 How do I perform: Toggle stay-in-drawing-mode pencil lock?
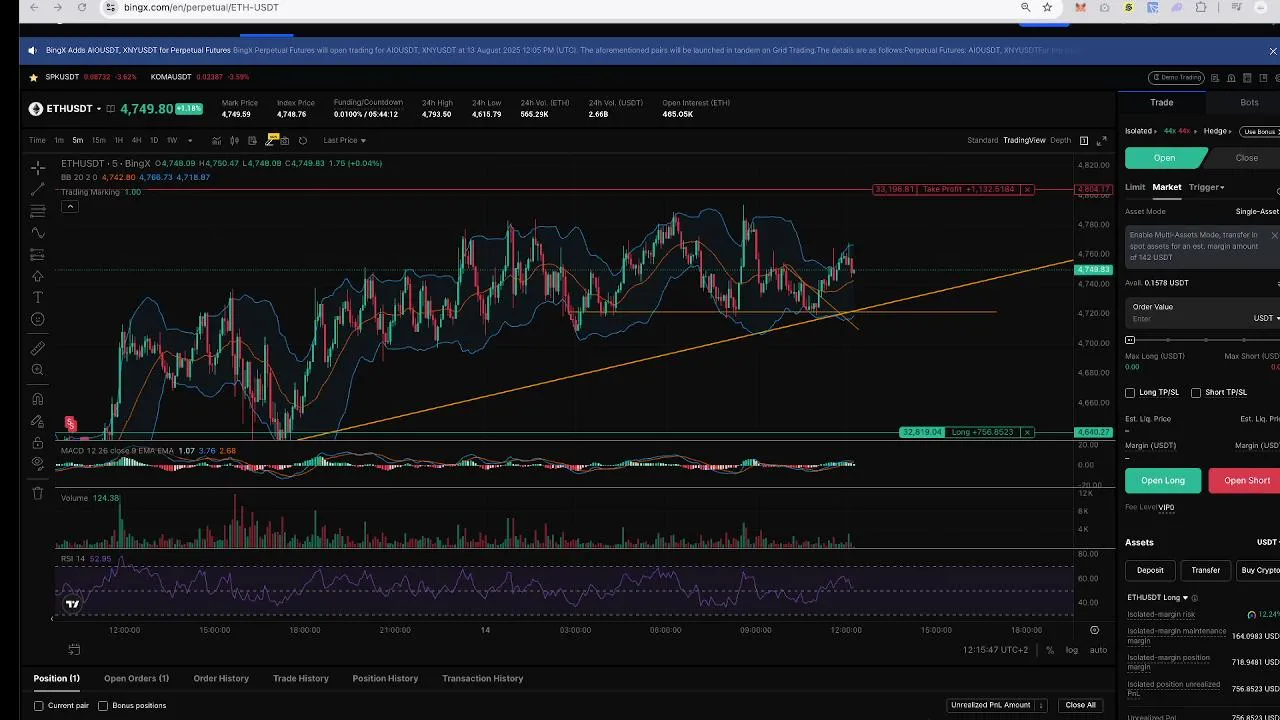(x=37, y=421)
